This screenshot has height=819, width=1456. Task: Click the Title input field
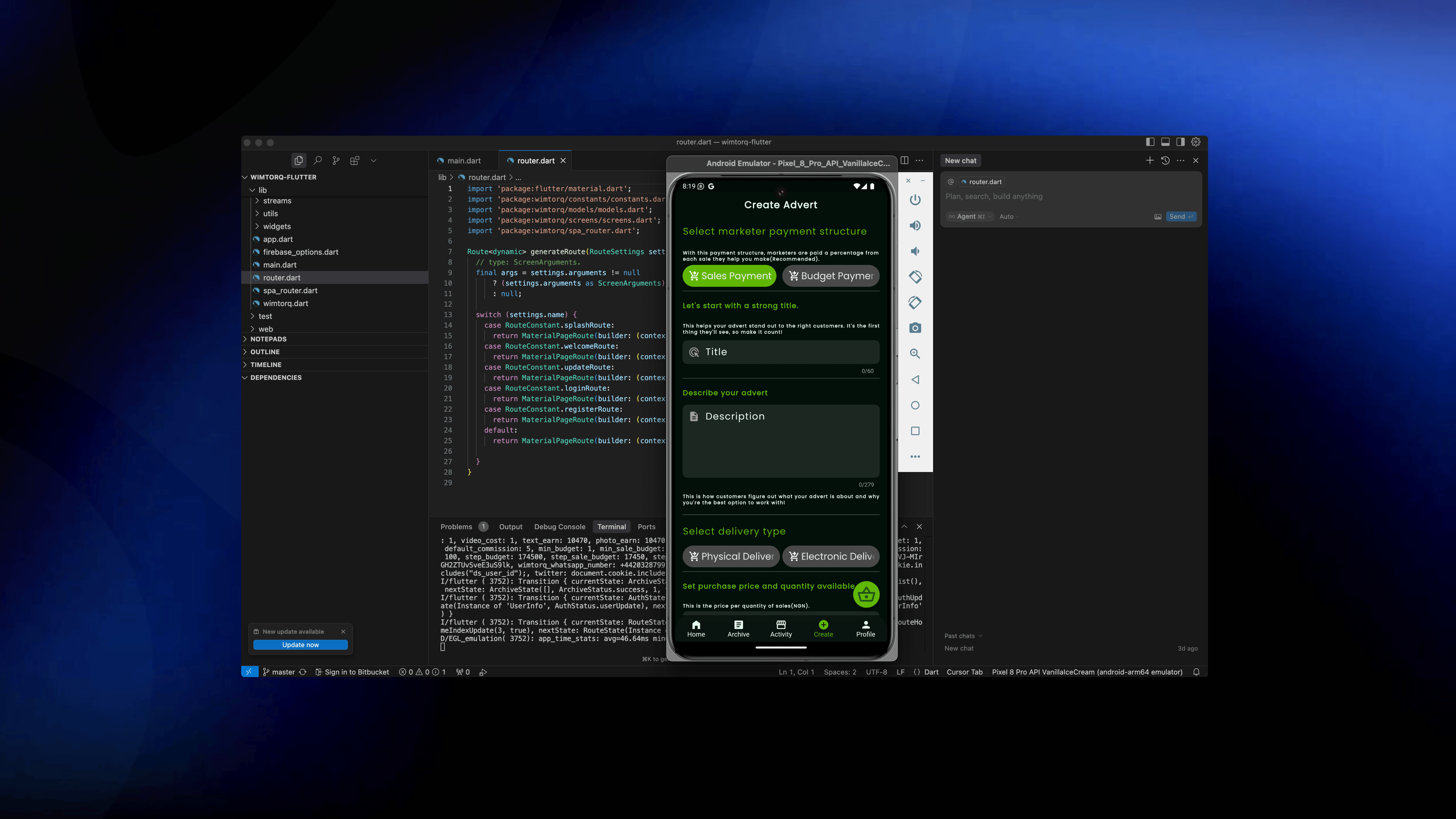pyautogui.click(x=781, y=352)
